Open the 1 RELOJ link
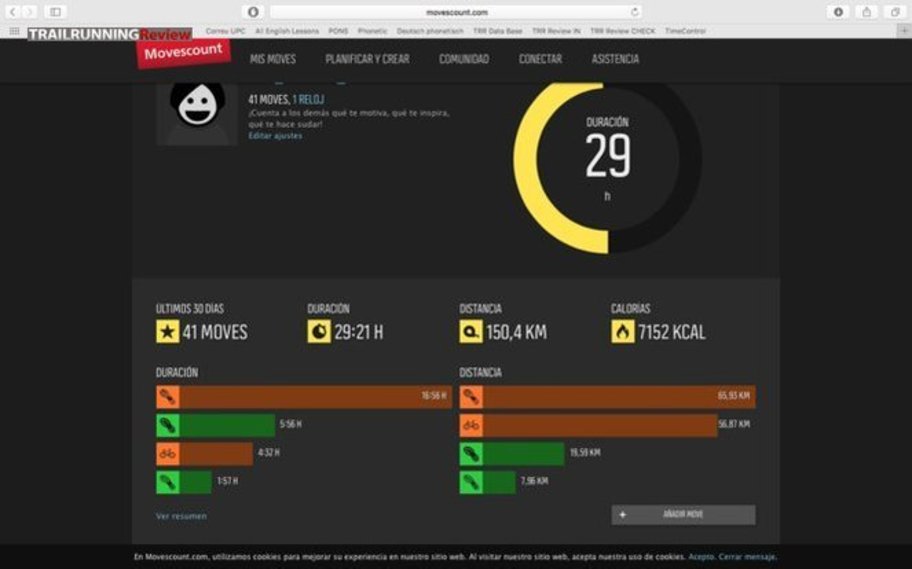 coord(308,99)
